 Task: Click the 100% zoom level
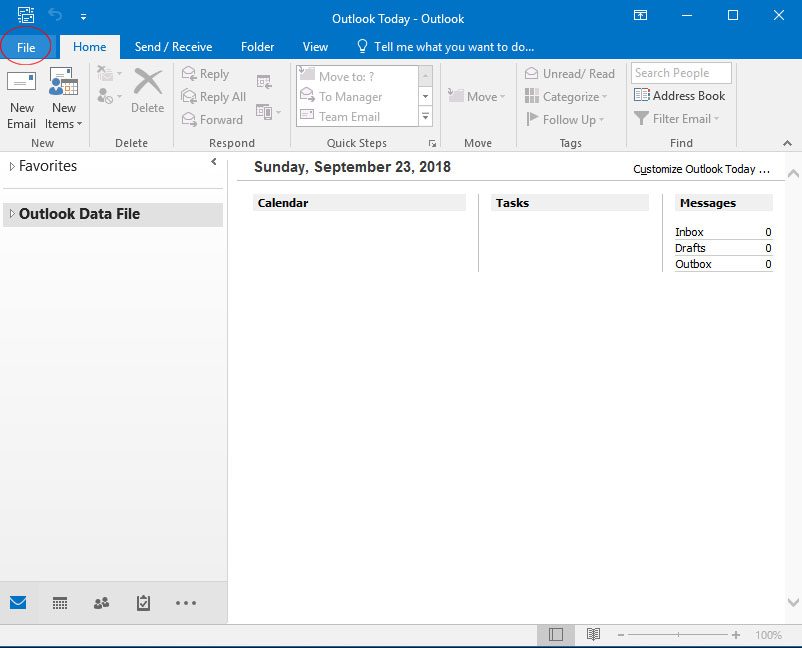tap(768, 635)
